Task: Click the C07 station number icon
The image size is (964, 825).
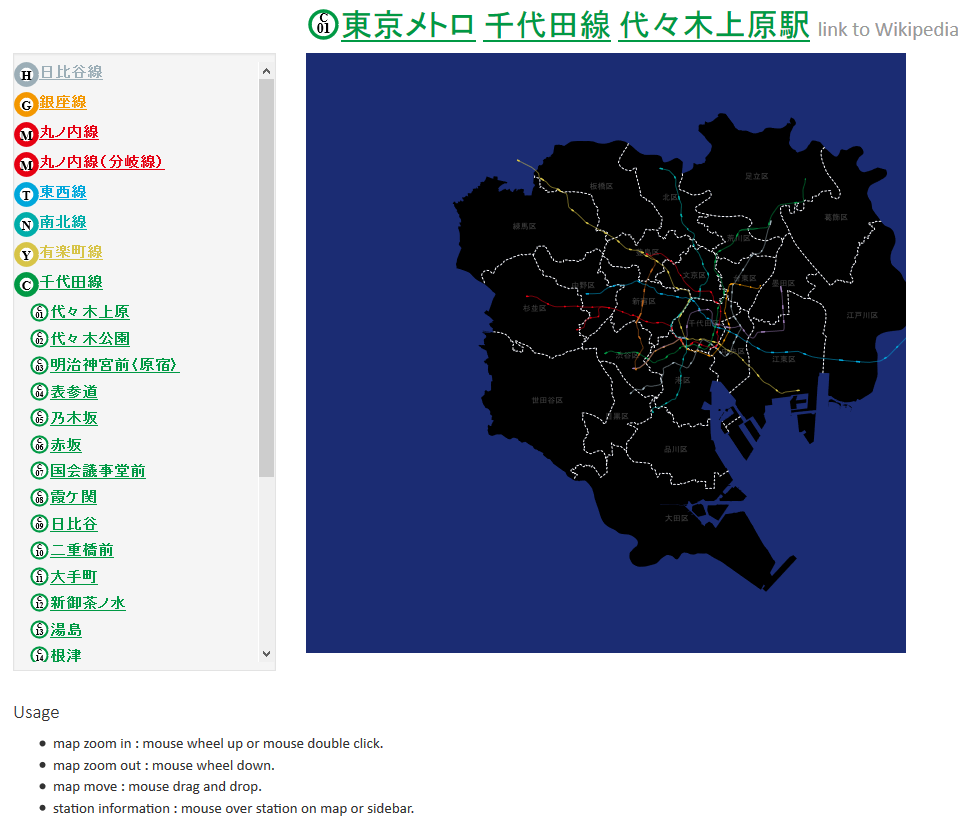Action: pos(39,471)
